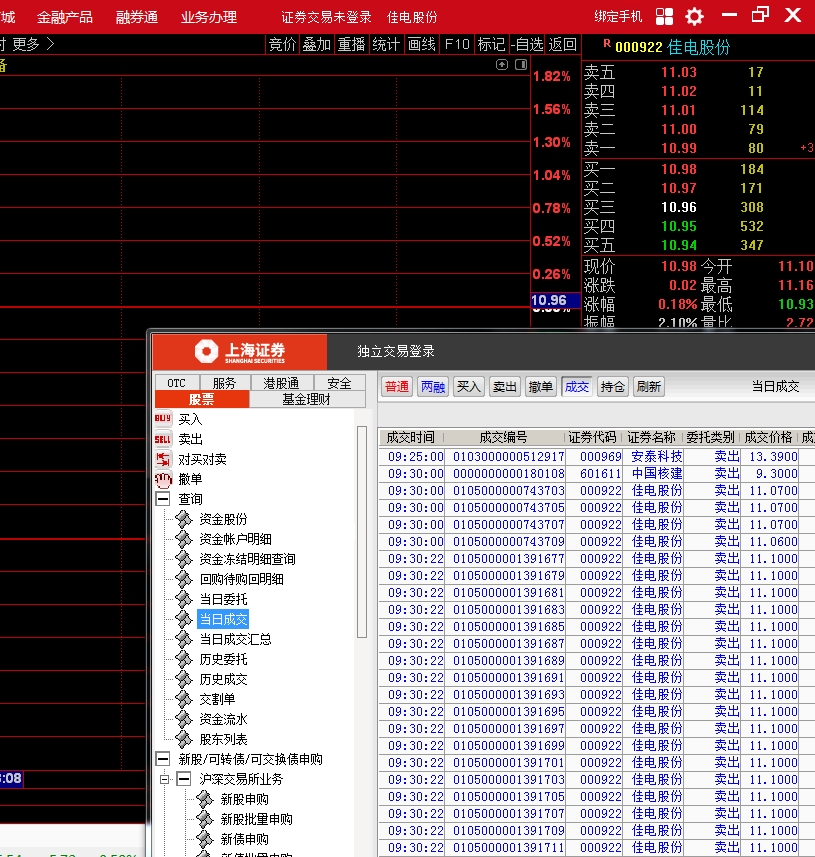Click the diamond icon before 当日委托

184,599
